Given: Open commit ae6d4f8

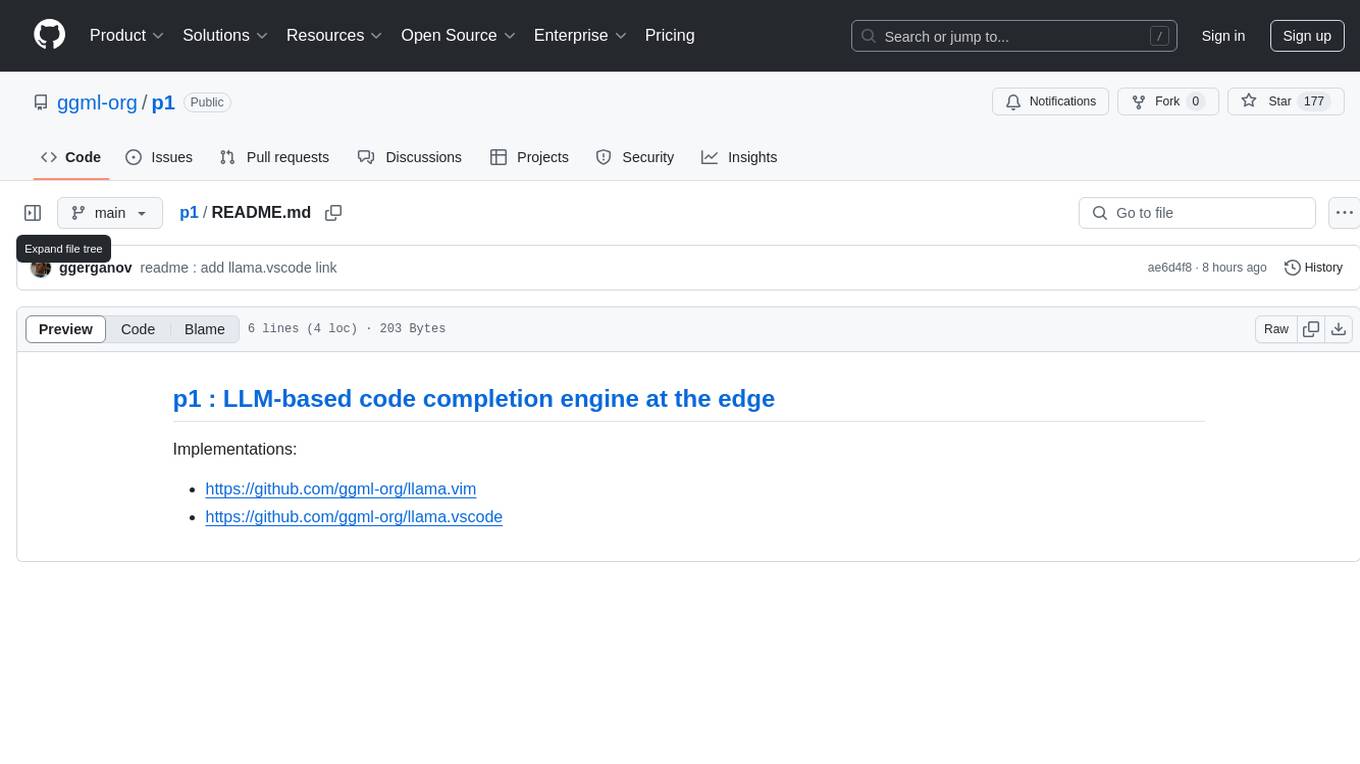Looking at the screenshot, I should 1170,268.
